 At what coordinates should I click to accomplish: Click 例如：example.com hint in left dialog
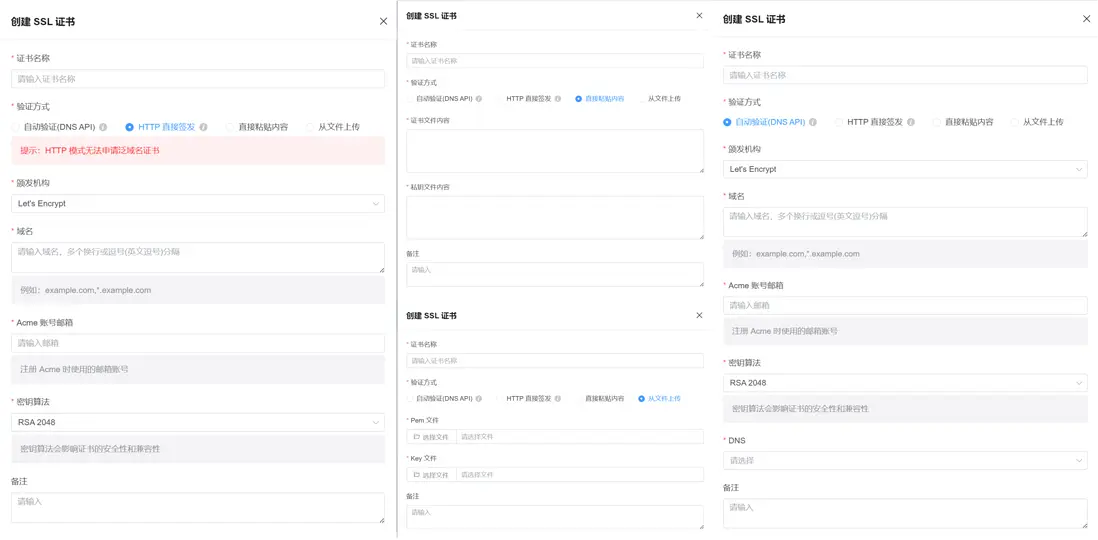tap(198, 290)
